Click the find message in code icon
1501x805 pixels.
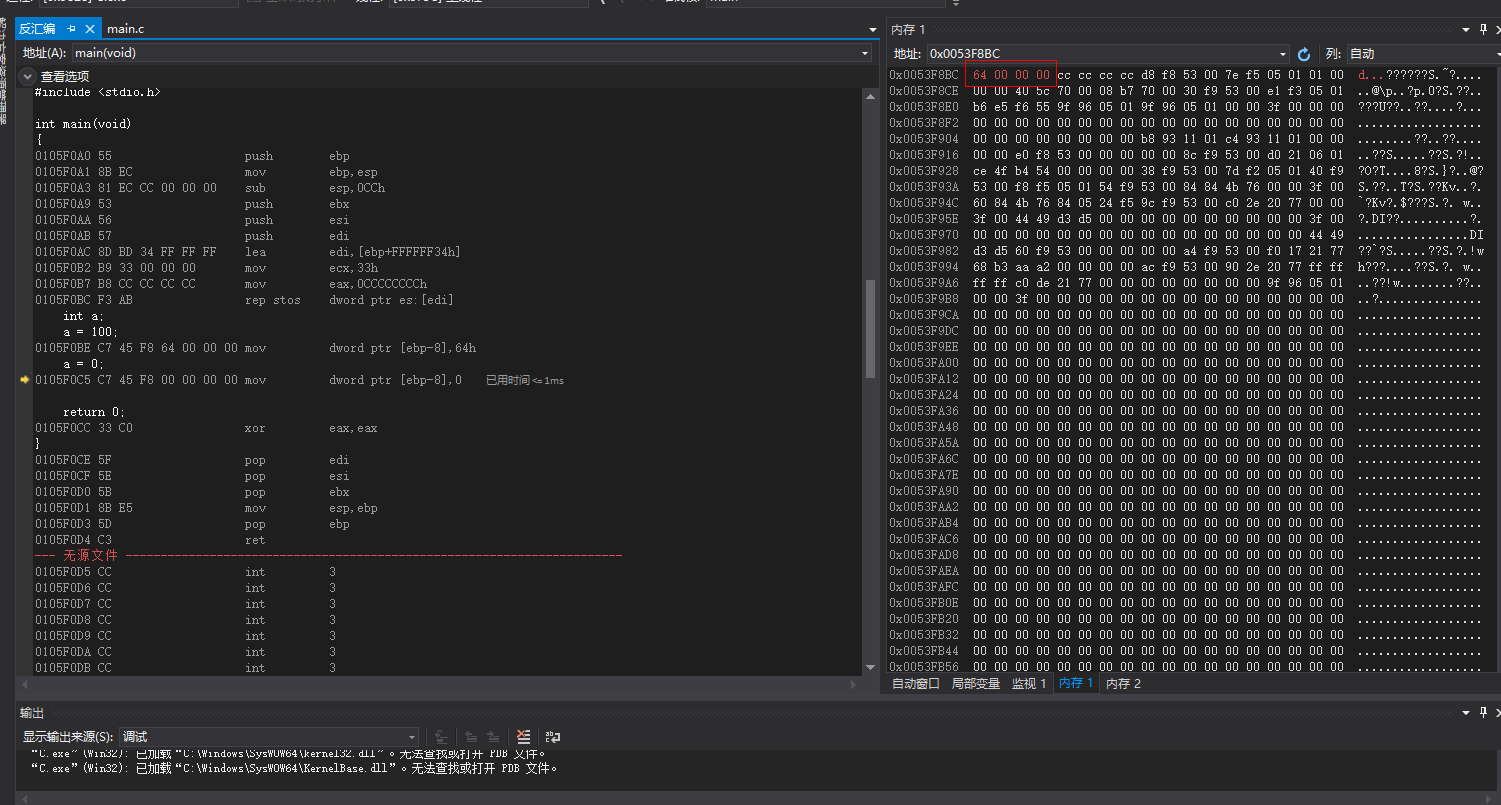coord(441,737)
